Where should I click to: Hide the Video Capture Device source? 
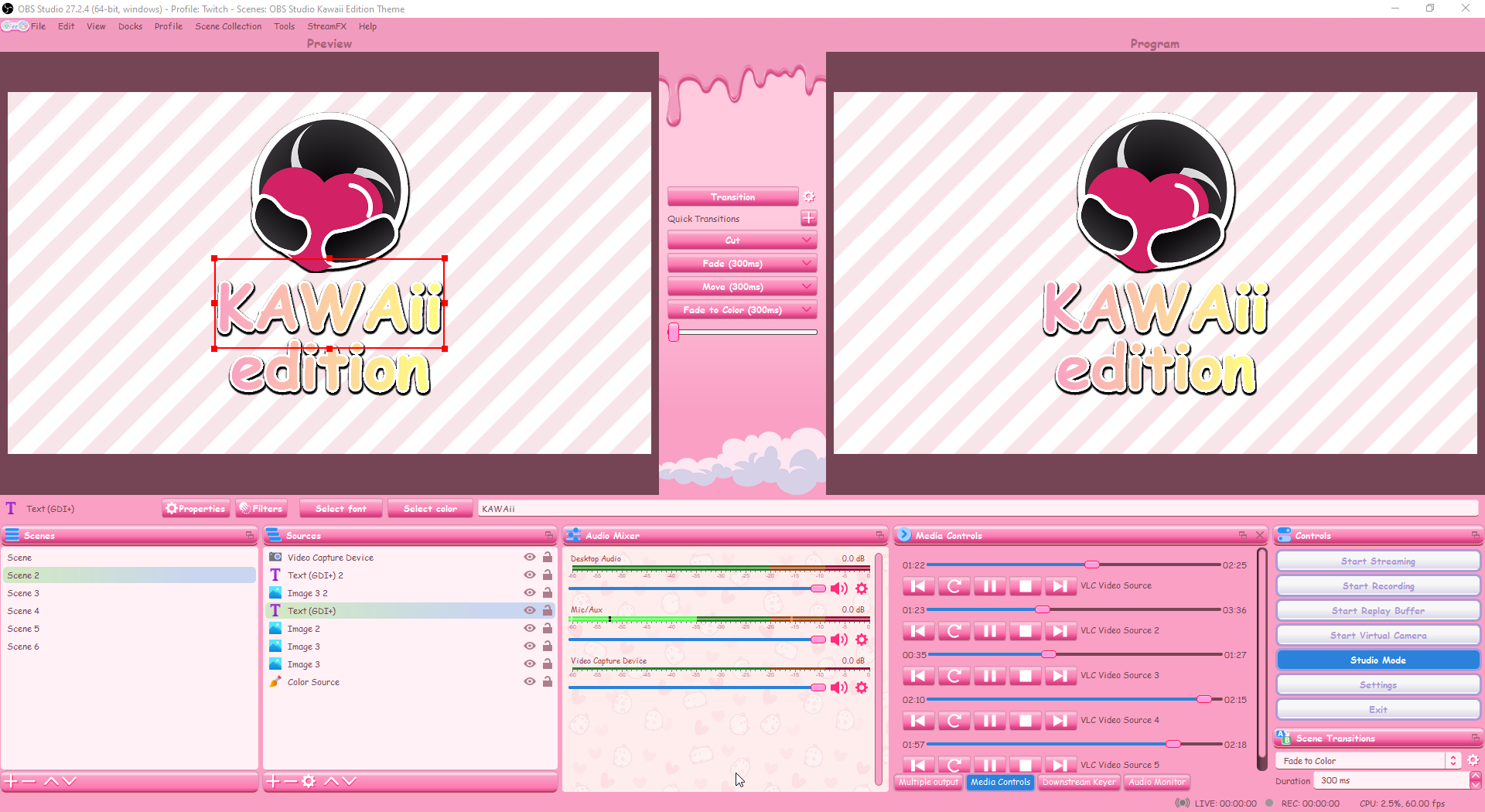tap(530, 558)
